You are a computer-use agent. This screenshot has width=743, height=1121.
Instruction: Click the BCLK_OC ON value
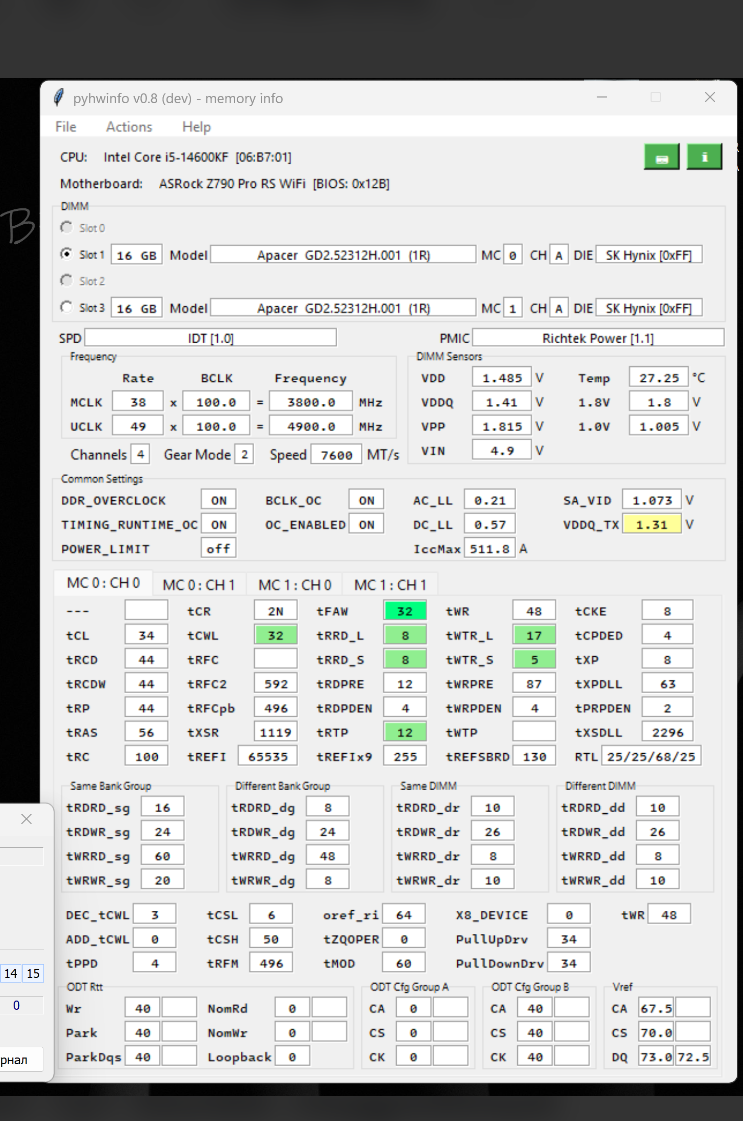tap(366, 500)
